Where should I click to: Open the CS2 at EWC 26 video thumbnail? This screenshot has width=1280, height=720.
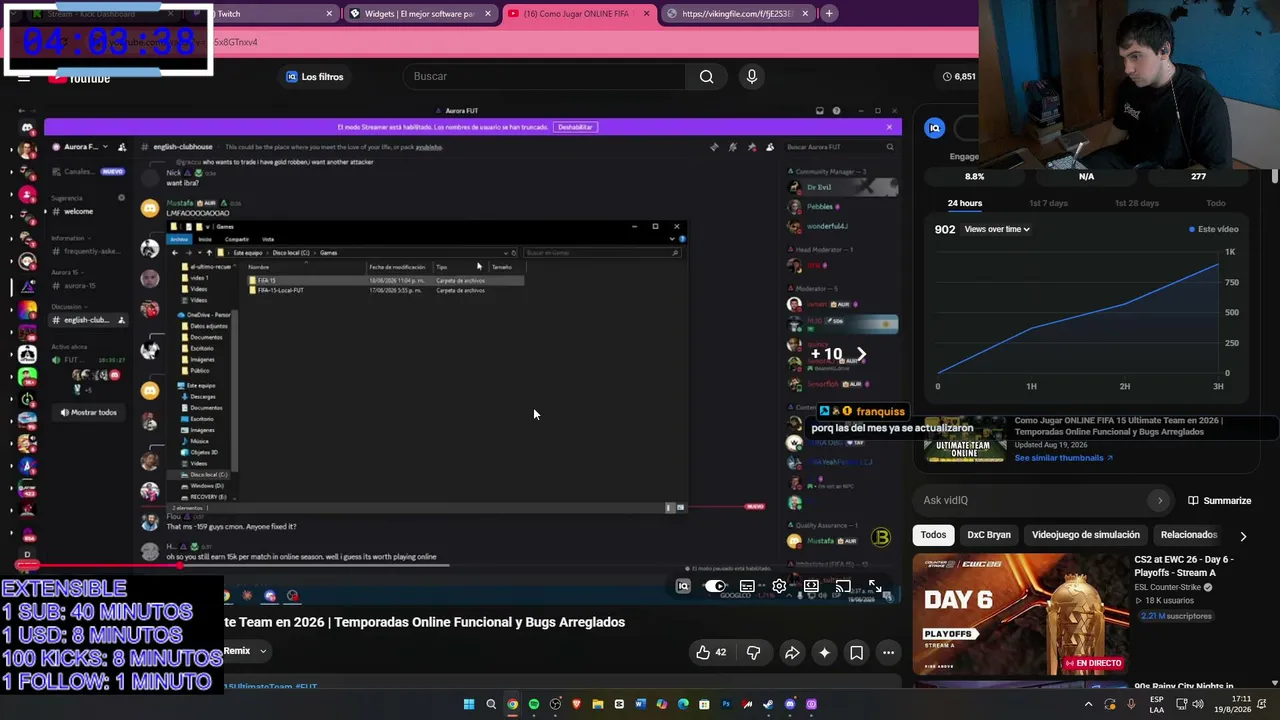coord(1020,615)
